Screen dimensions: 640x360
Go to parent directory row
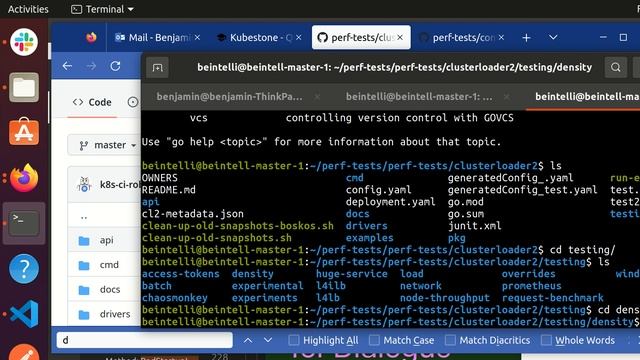tap(84, 216)
